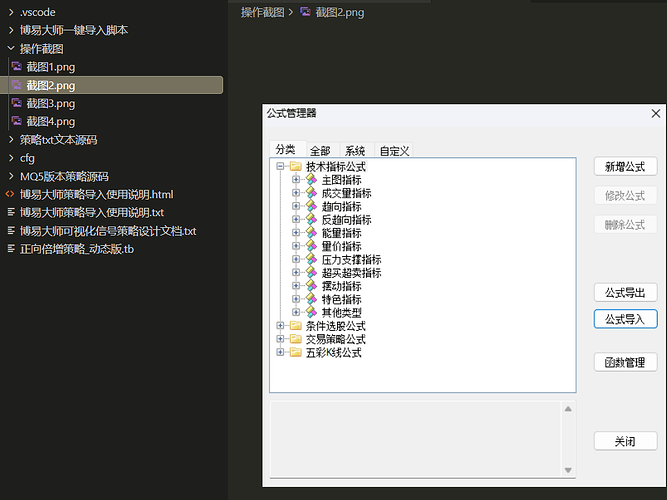667x500 pixels.
Task: Switch to the 系统 tab
Action: 355,151
